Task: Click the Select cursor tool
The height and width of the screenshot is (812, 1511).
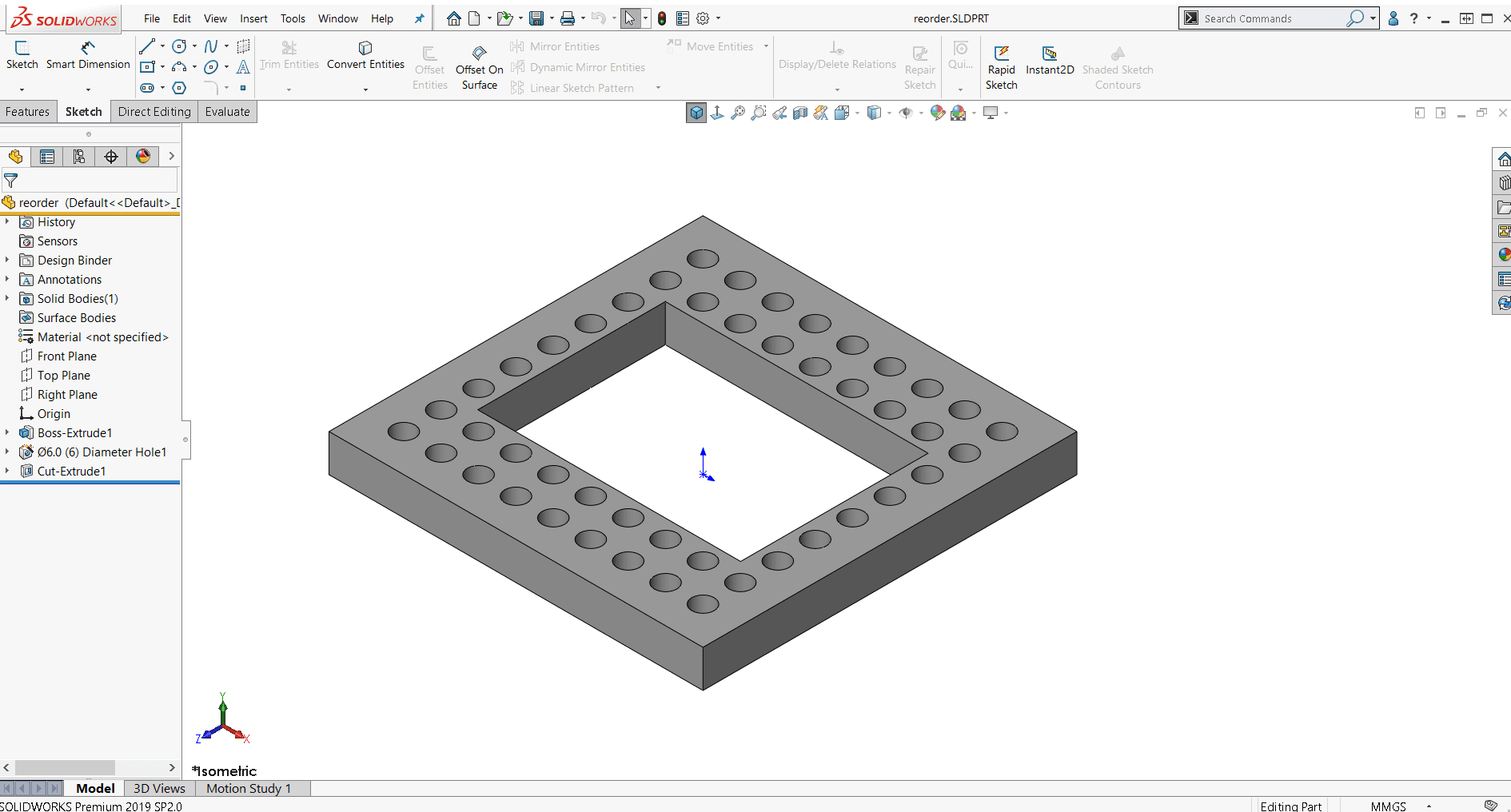Action: coord(630,18)
